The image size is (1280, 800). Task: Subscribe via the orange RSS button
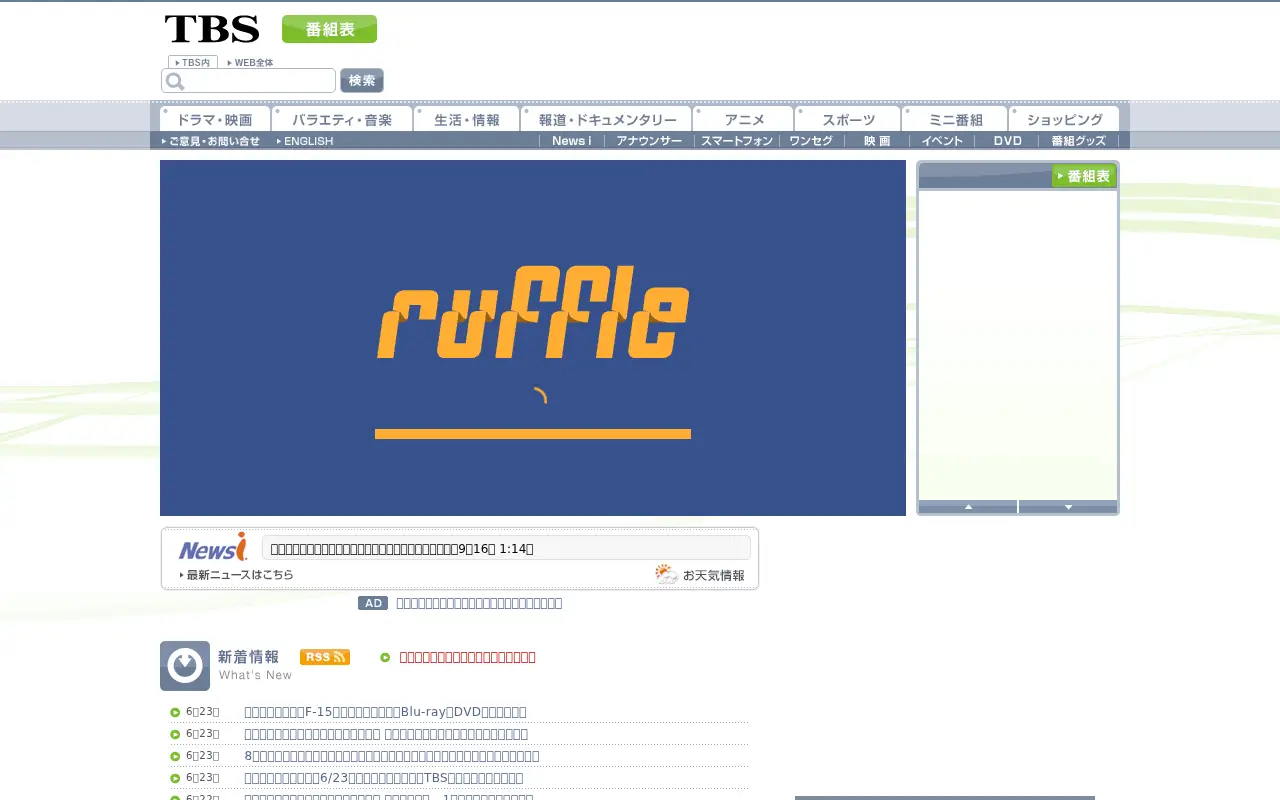coord(325,657)
